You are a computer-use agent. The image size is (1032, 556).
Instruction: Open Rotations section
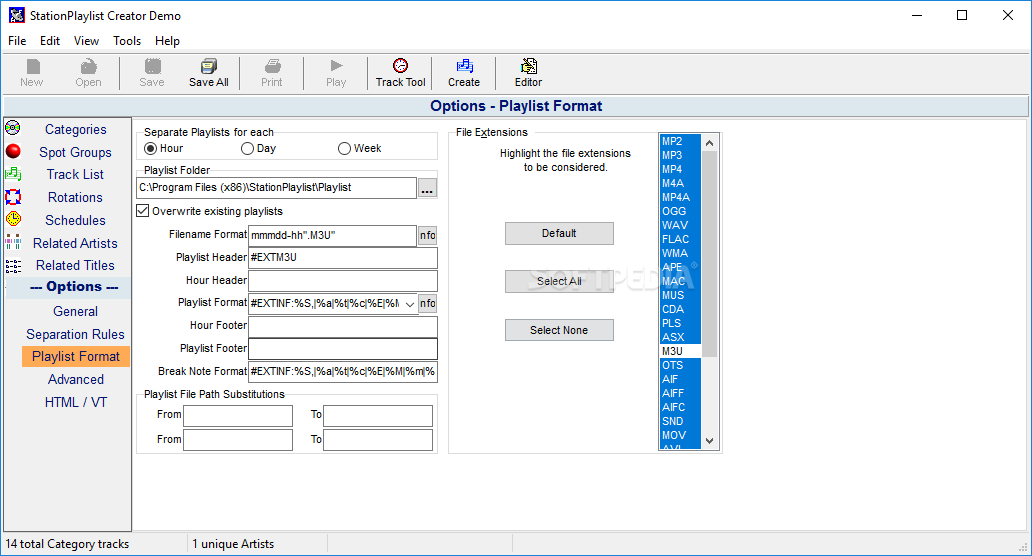[x=75, y=197]
